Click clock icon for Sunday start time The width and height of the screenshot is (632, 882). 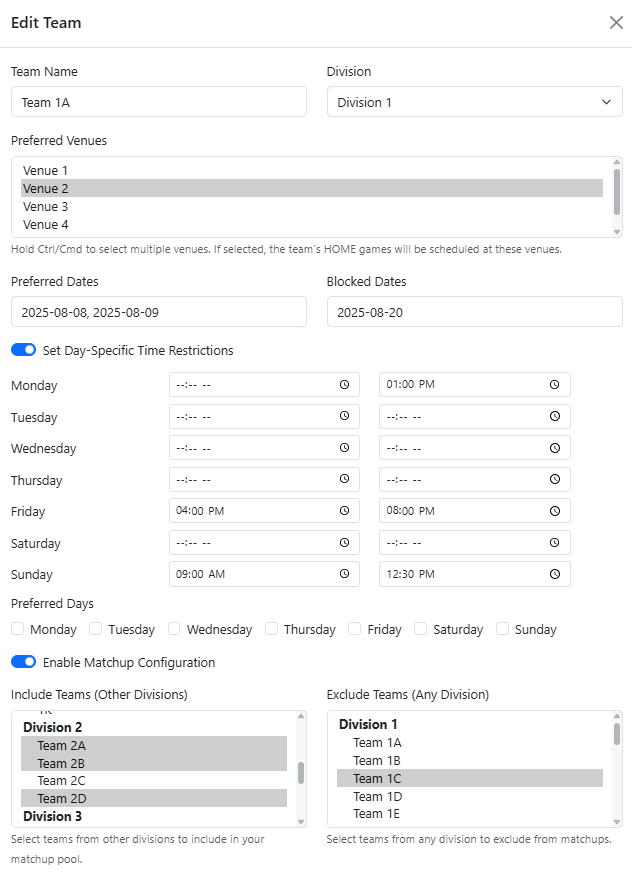point(344,574)
